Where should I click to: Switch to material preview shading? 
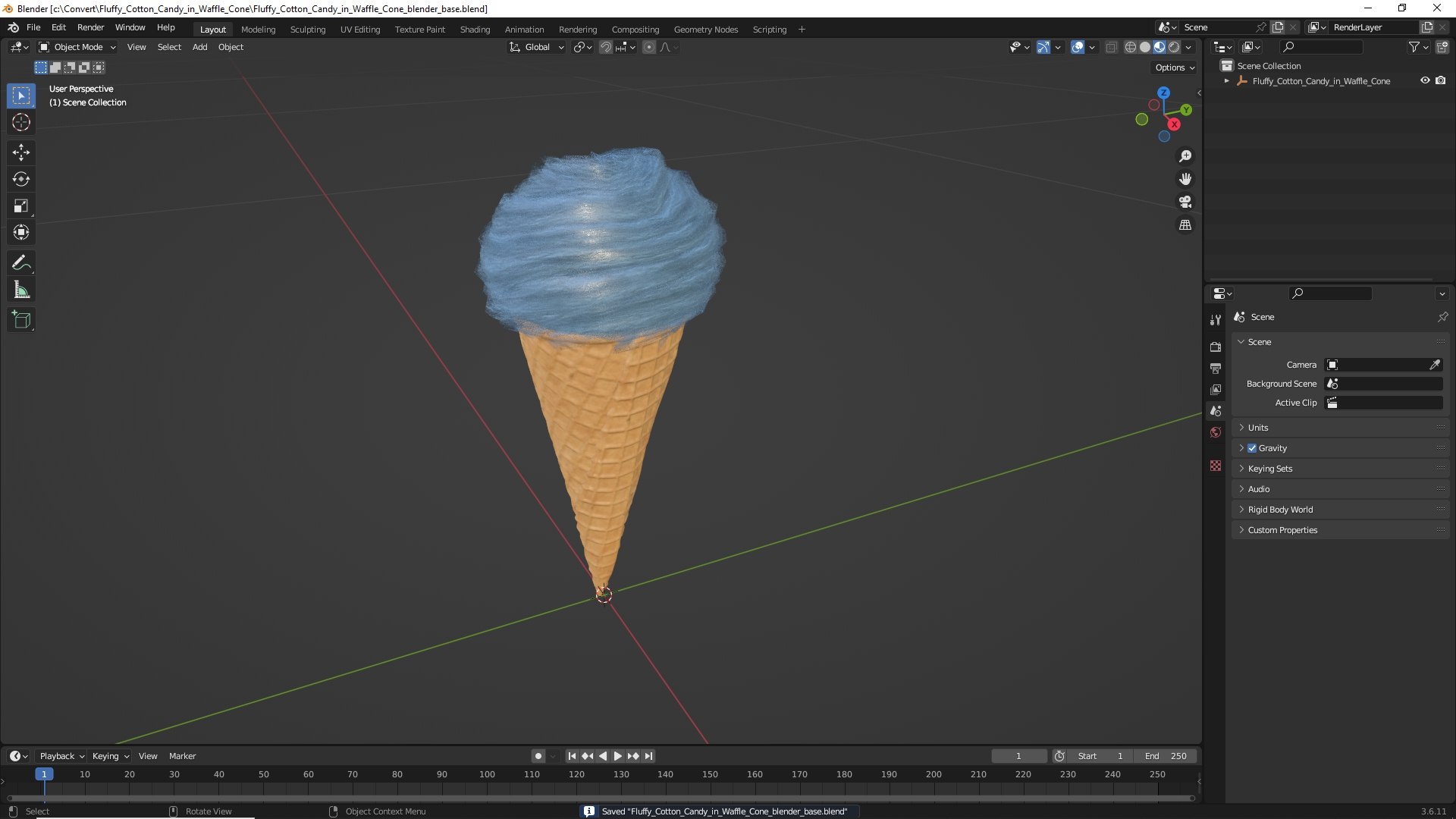(x=1159, y=47)
